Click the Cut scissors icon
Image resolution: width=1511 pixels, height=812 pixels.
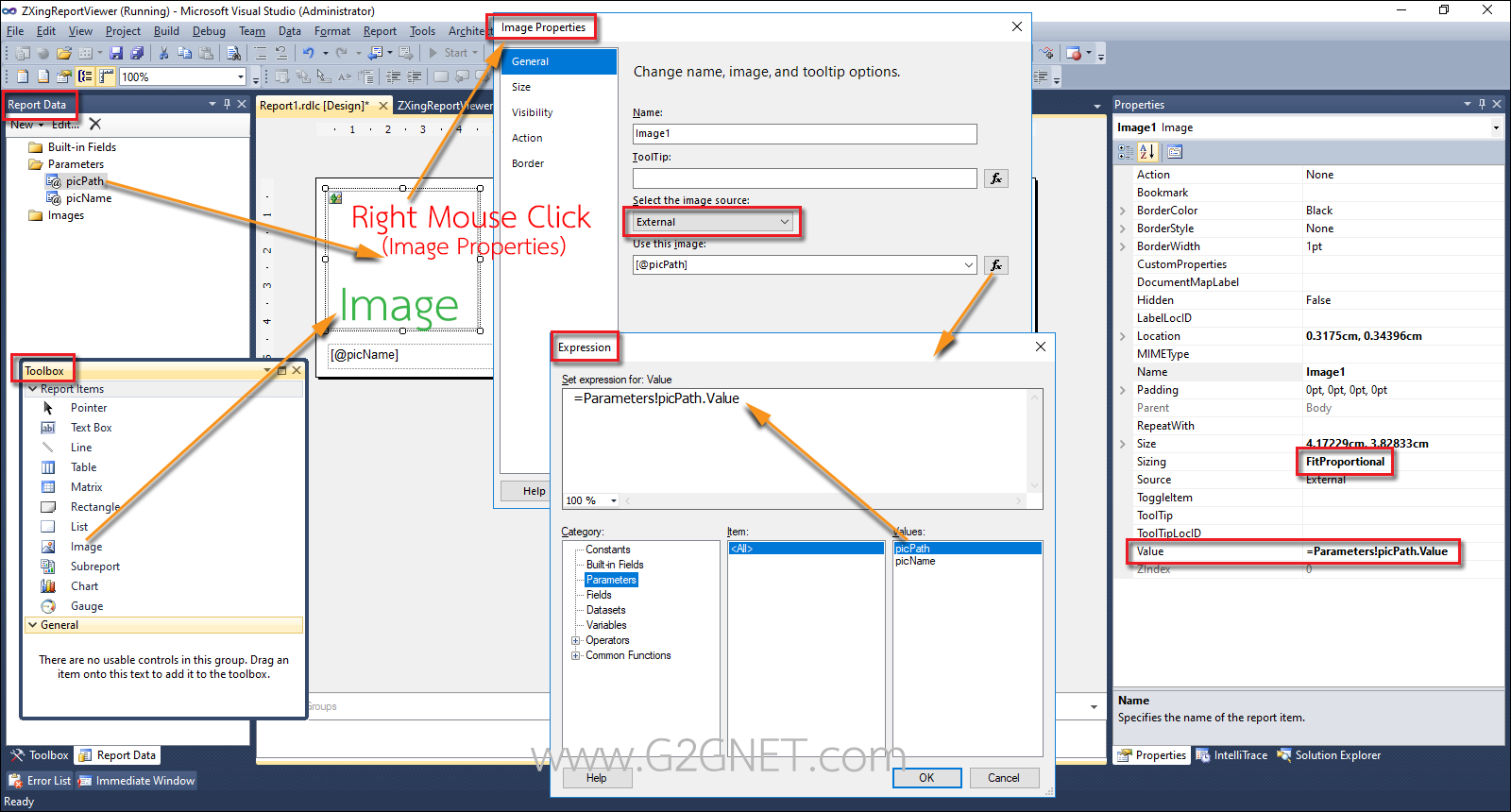(x=163, y=53)
